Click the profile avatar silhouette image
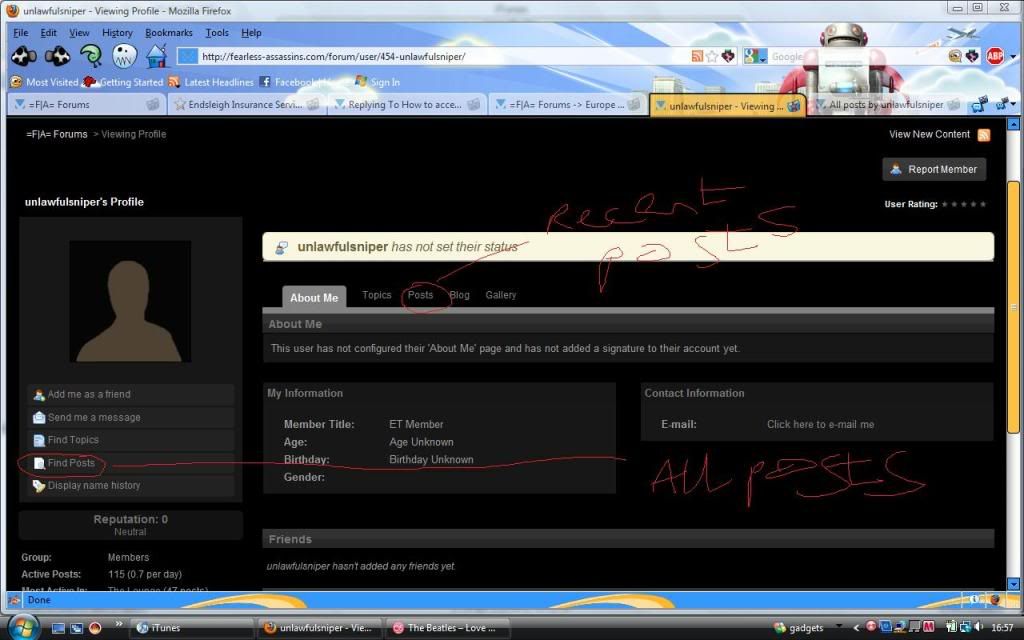 (130, 301)
